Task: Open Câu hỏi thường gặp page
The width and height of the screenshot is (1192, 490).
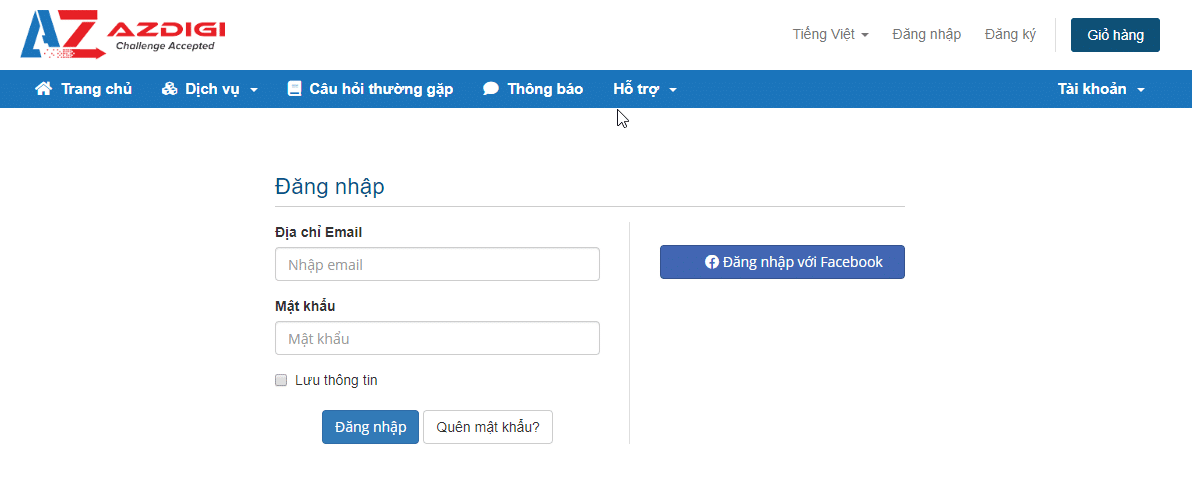Action: (x=381, y=89)
